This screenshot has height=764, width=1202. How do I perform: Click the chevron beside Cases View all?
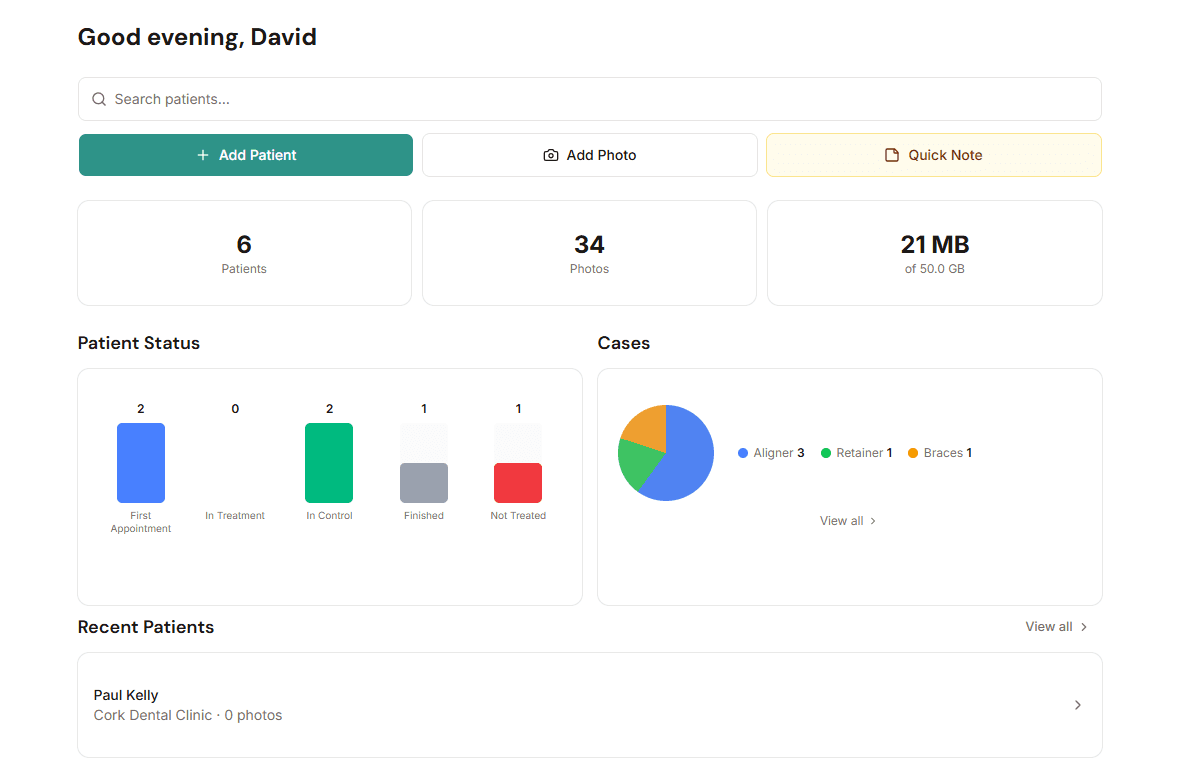(873, 521)
